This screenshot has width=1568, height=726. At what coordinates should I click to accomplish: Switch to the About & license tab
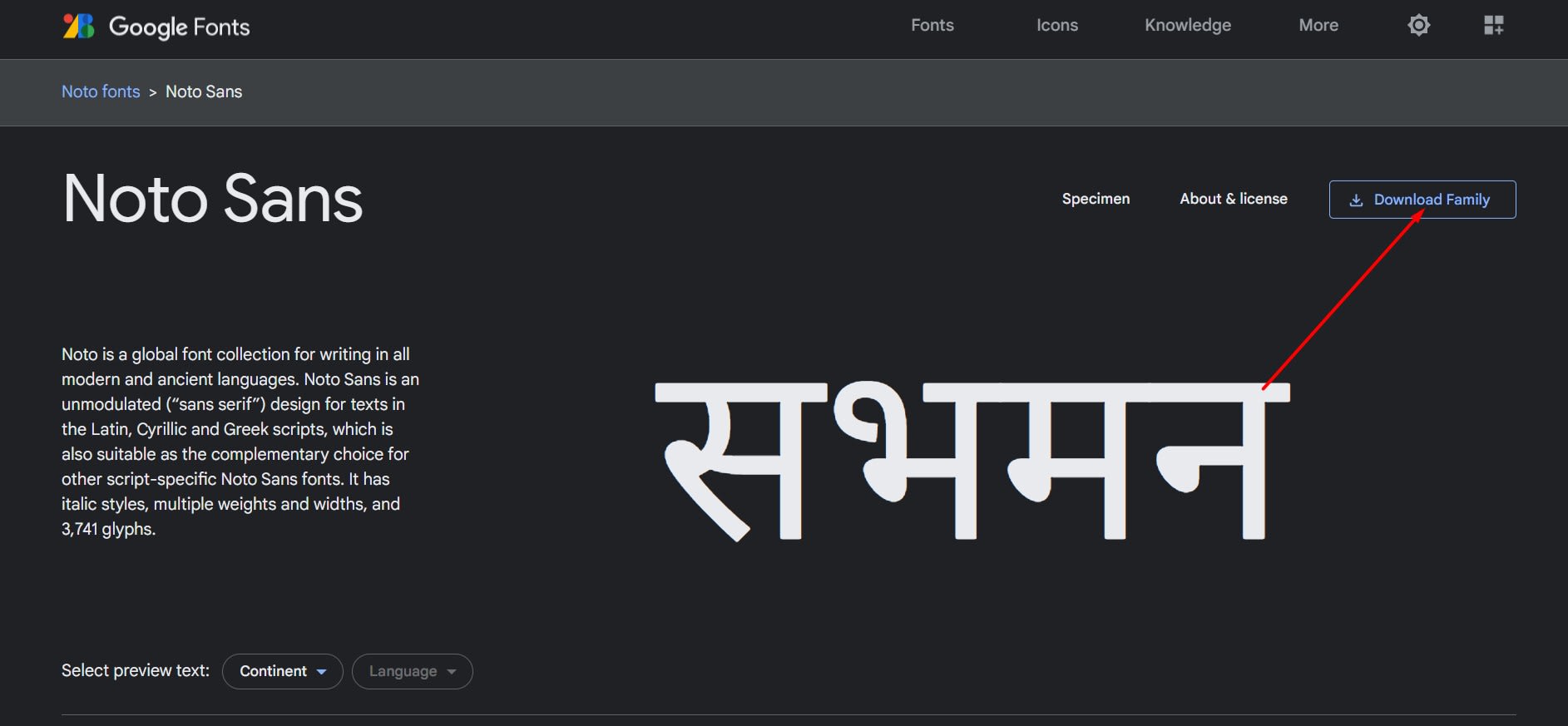pos(1234,199)
